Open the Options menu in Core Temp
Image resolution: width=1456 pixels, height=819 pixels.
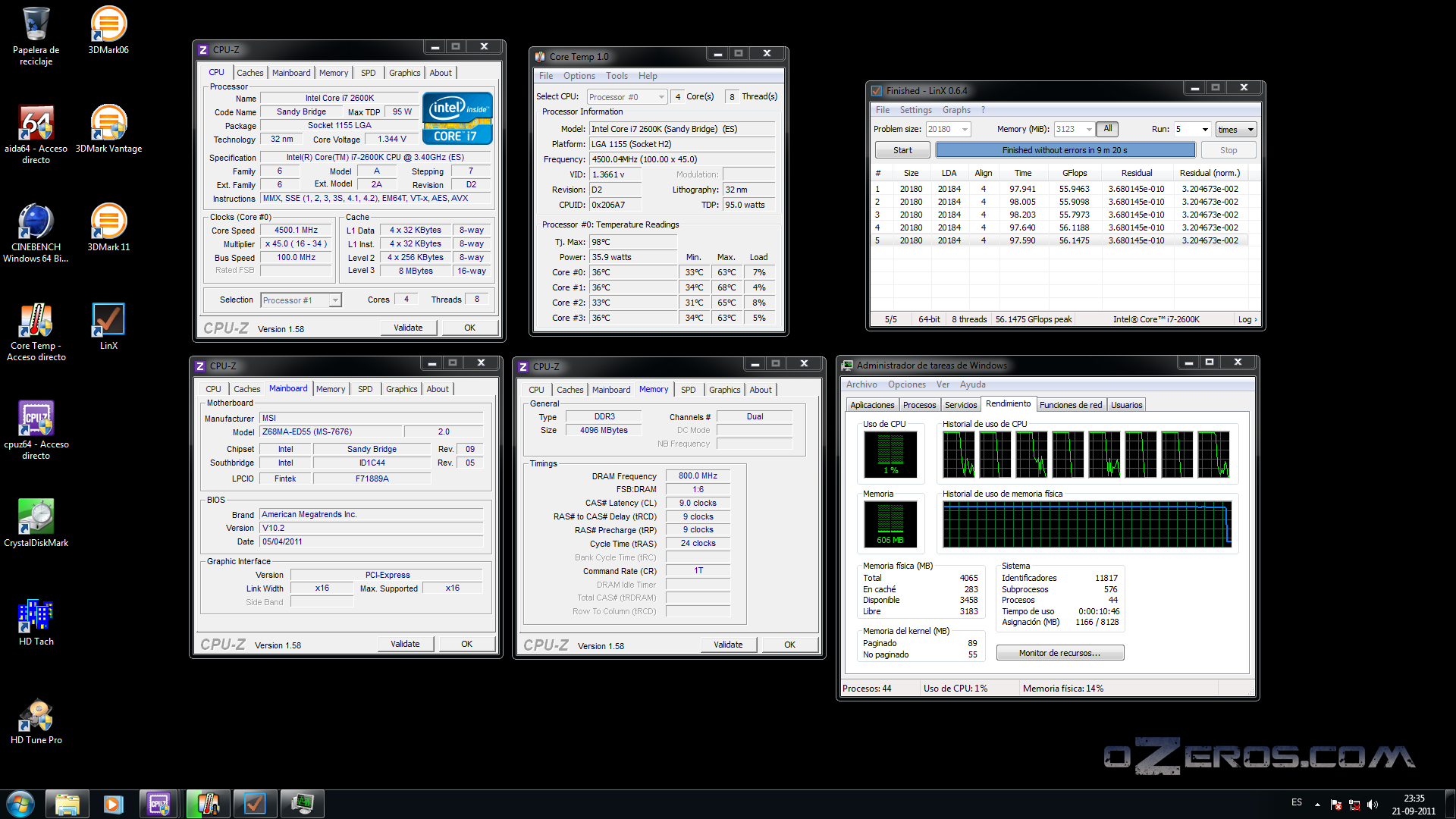(579, 76)
